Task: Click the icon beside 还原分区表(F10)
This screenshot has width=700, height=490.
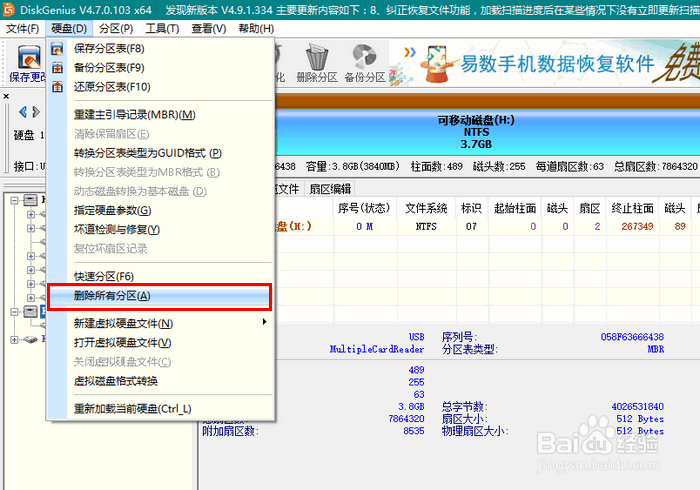Action: pos(58,87)
